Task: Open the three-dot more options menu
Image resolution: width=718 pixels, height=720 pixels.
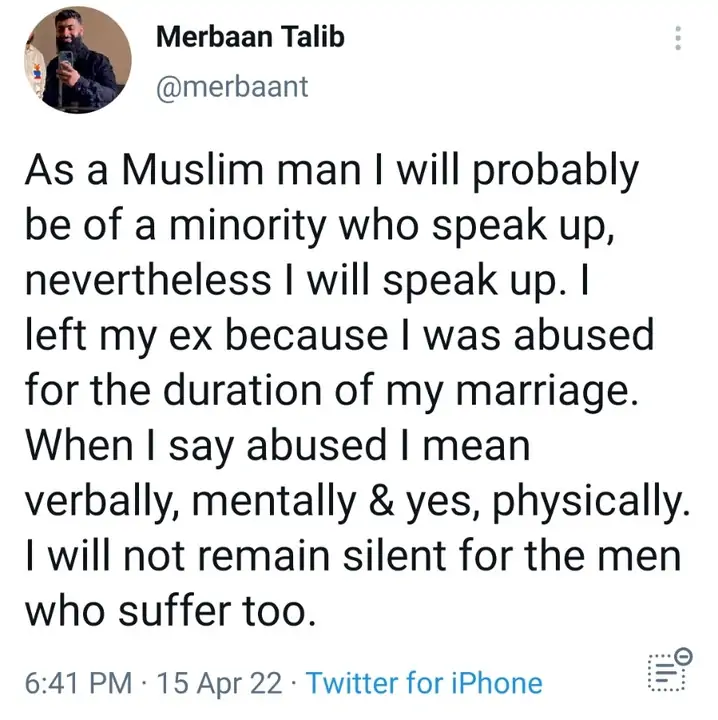Action: pos(679,40)
